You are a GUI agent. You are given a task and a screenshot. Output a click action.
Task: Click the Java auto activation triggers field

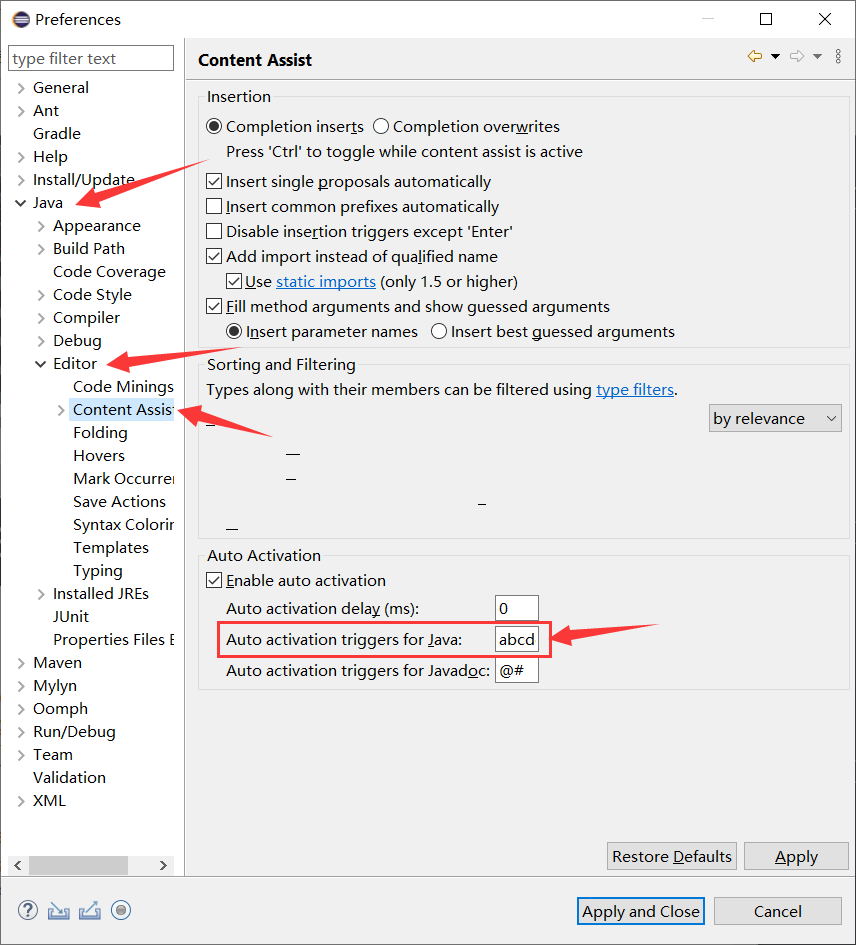click(x=517, y=640)
